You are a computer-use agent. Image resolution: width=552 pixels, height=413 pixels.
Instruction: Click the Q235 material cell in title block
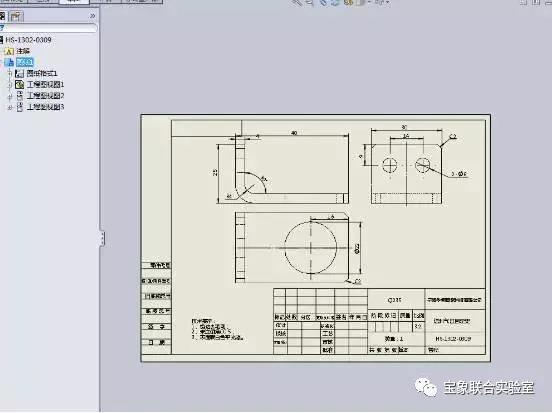tap(394, 300)
